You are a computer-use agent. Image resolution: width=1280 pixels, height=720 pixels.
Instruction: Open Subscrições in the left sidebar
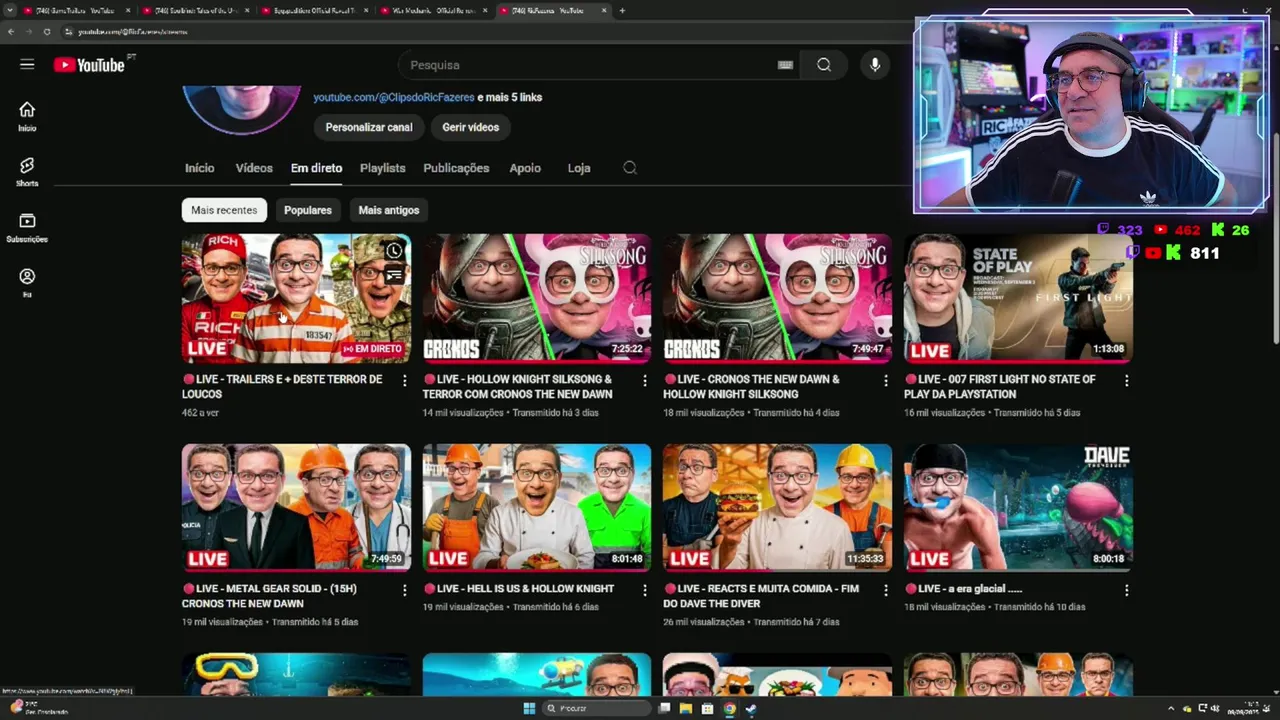(27, 227)
